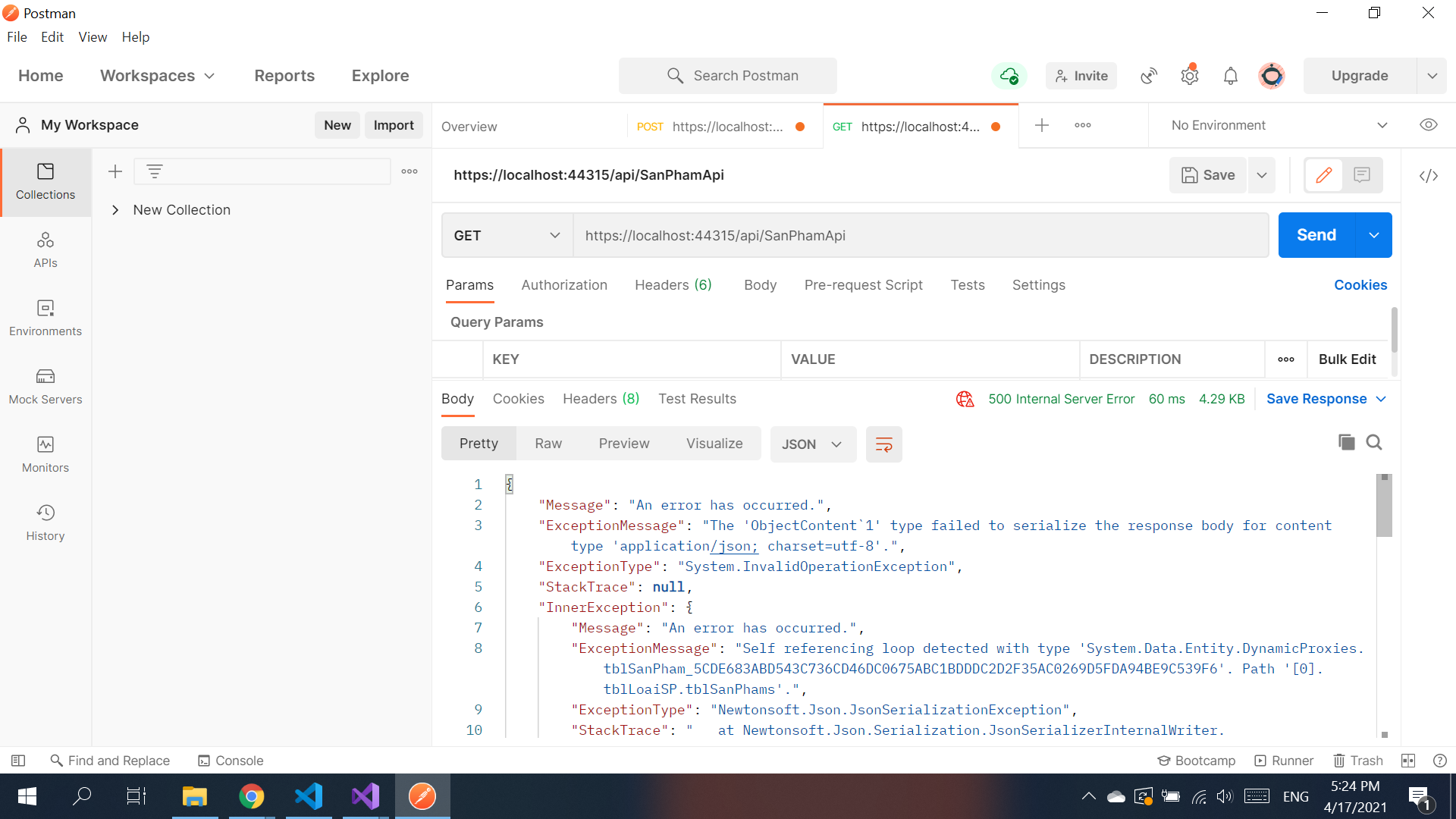This screenshot has height=819, width=1456.
Task: Open the Send button dropdown arrow
Action: [x=1373, y=235]
